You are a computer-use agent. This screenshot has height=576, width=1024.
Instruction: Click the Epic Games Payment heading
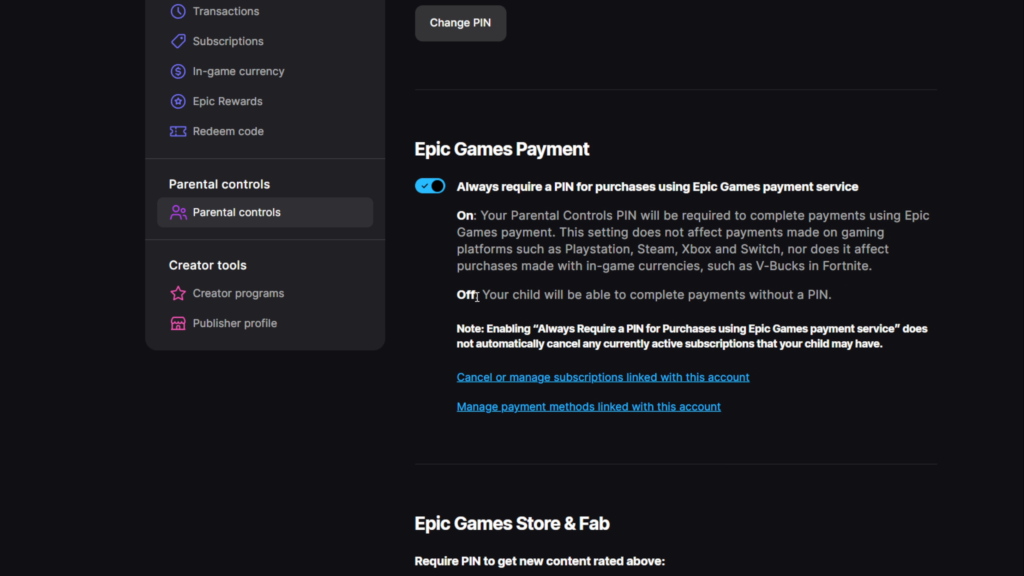(502, 149)
